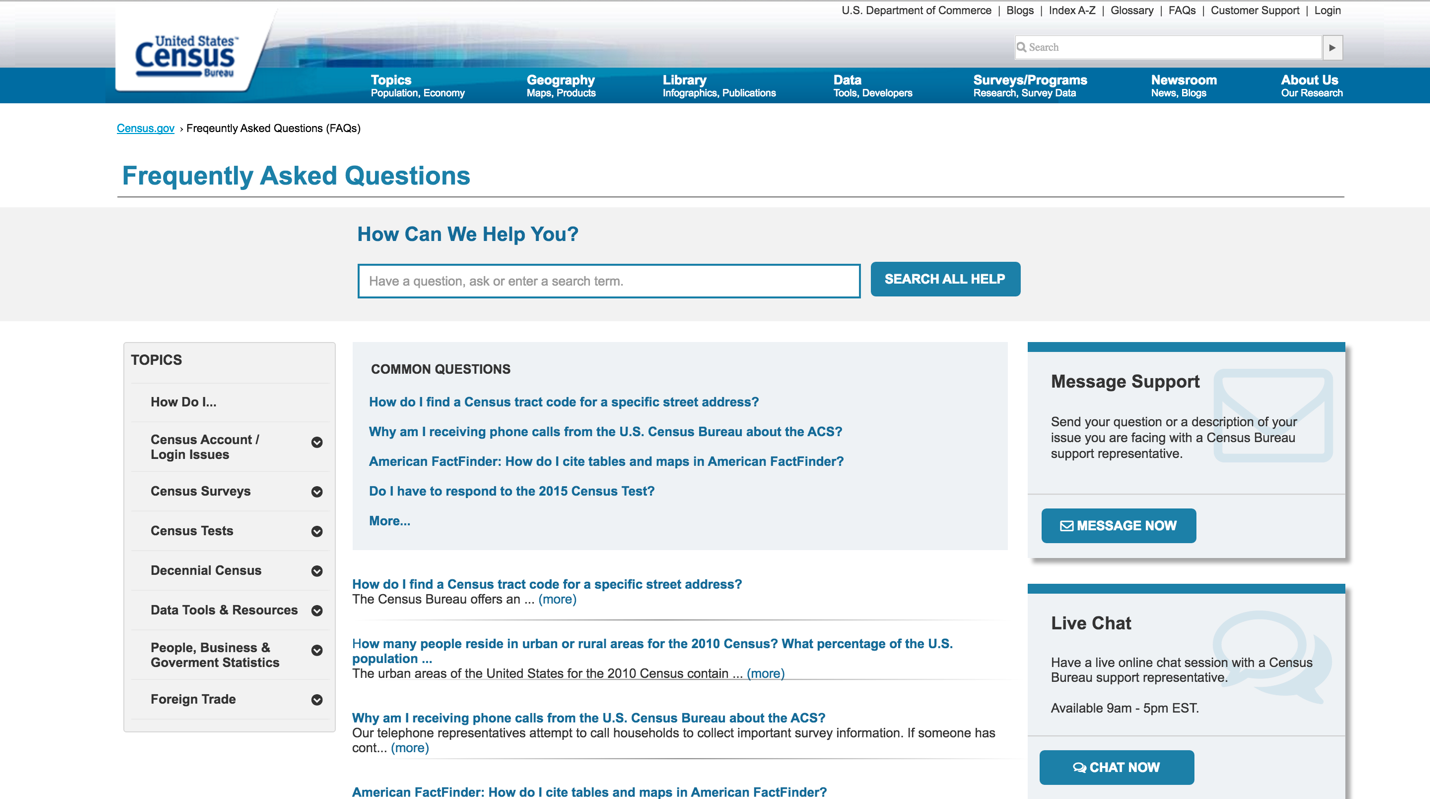
Task: Click (more) after telephone representatives text
Action: 410,748
